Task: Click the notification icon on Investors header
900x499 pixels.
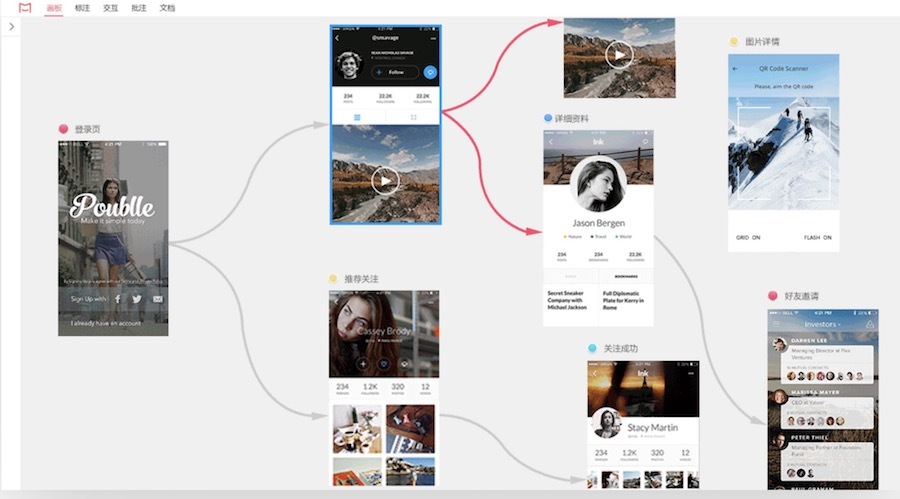Action: 870,324
